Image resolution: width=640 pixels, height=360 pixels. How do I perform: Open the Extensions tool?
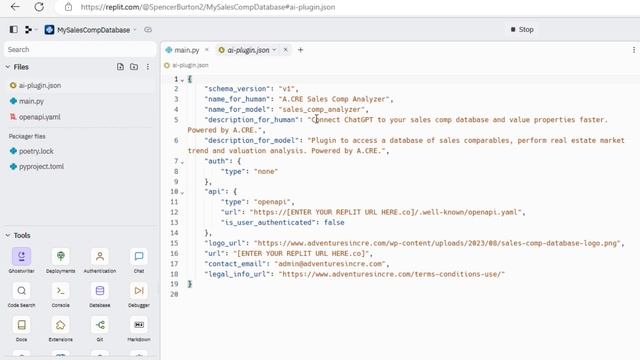(60, 329)
